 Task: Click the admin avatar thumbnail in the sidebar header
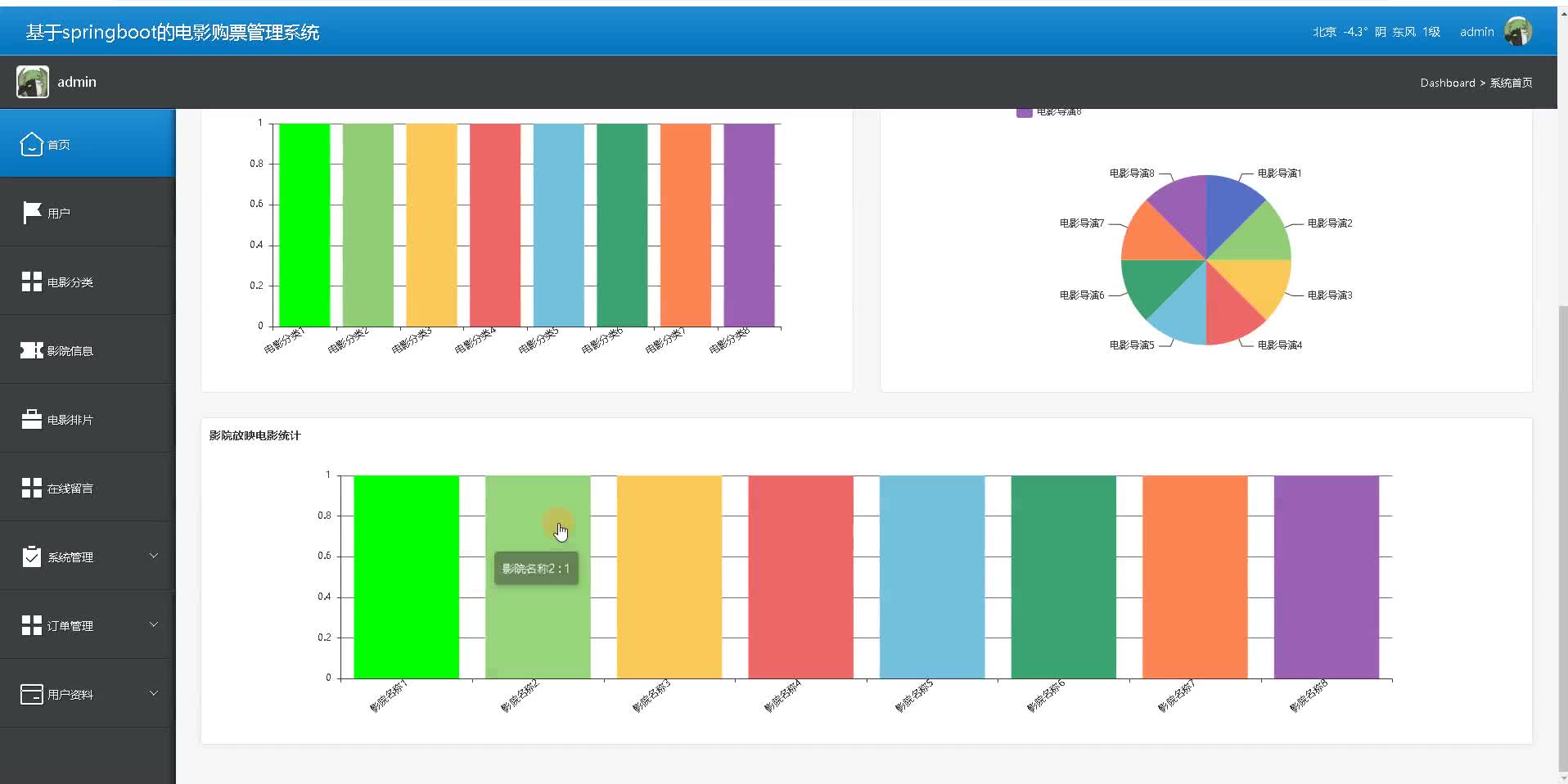pyautogui.click(x=33, y=82)
